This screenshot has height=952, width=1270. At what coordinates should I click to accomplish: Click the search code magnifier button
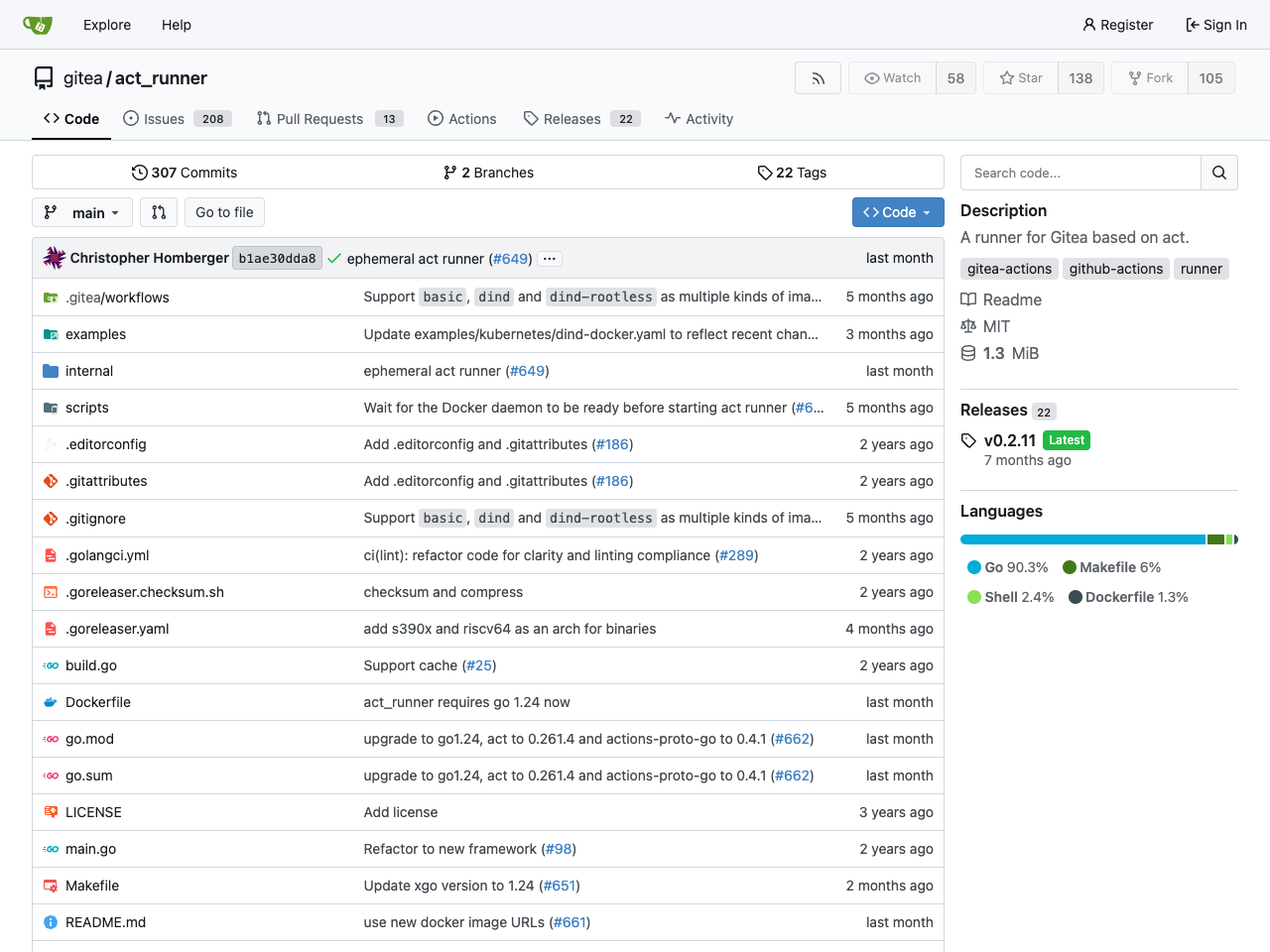[1219, 173]
